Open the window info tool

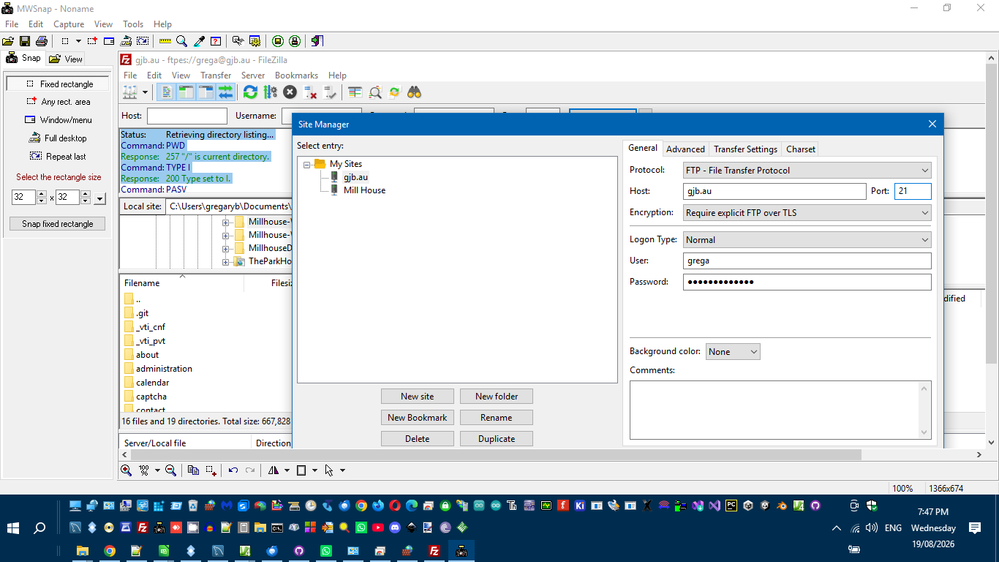point(216,41)
